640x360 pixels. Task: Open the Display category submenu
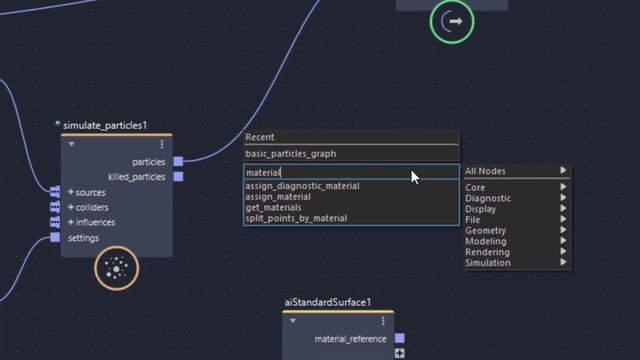coord(517,209)
